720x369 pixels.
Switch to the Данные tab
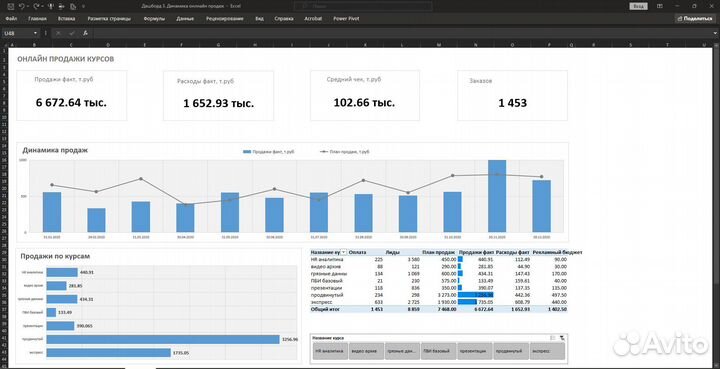(185, 19)
